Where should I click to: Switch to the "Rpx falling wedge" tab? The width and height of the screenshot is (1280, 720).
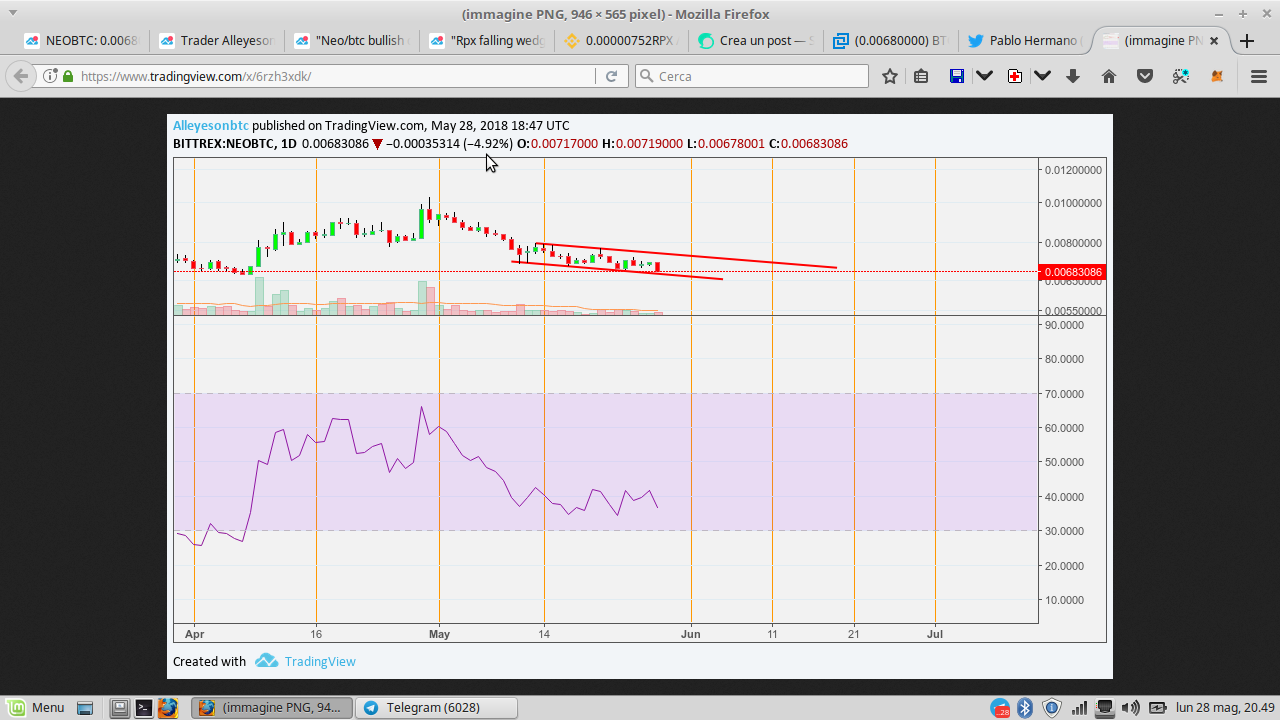coord(485,41)
